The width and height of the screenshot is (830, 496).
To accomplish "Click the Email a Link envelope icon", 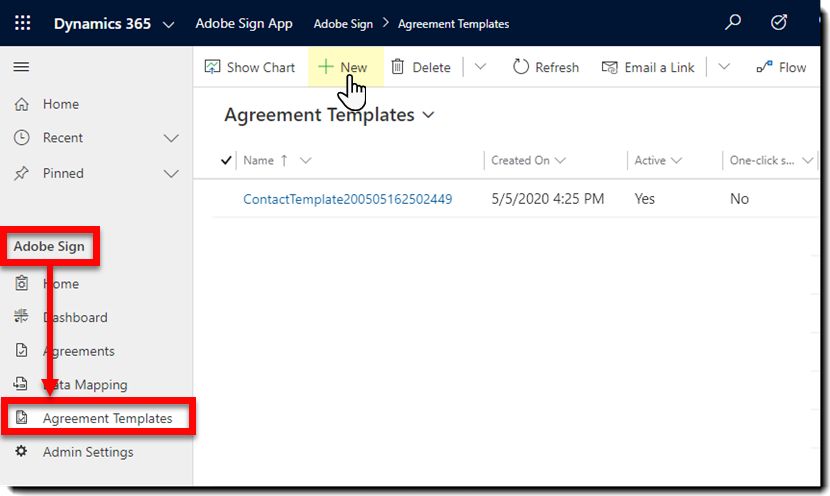I will coord(609,67).
